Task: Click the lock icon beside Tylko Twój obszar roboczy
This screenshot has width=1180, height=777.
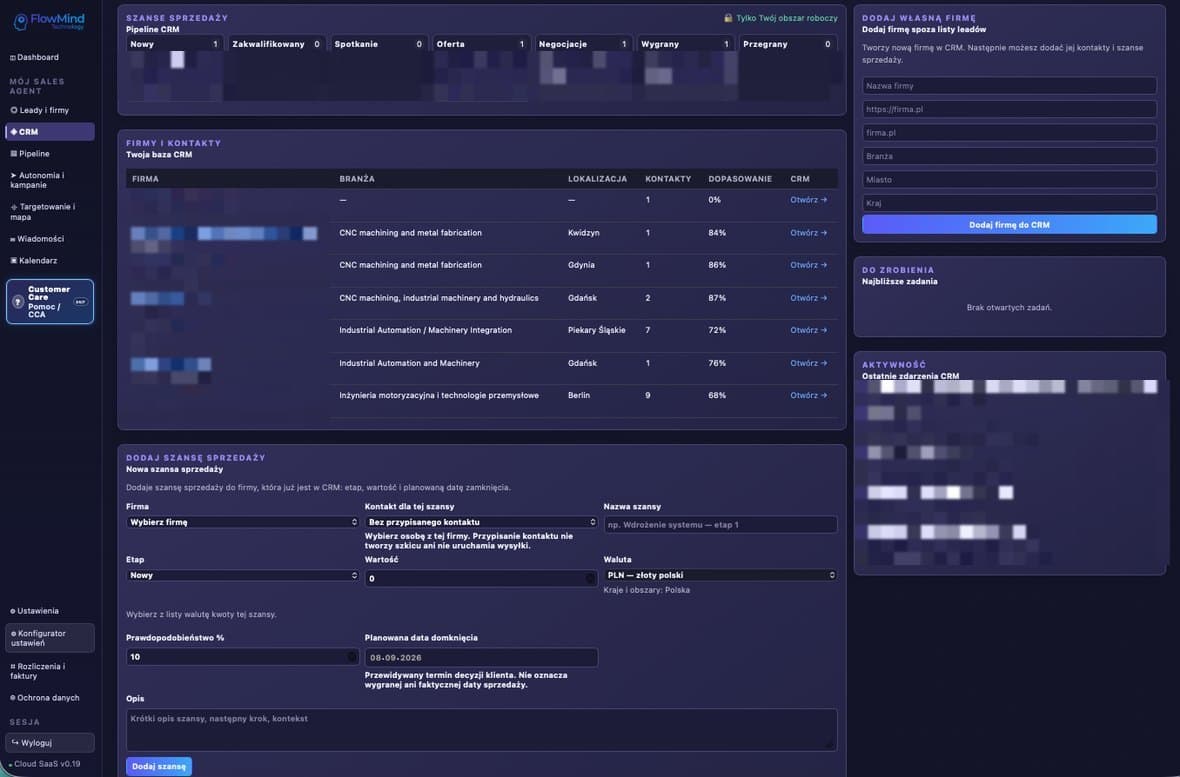Action: click(728, 18)
